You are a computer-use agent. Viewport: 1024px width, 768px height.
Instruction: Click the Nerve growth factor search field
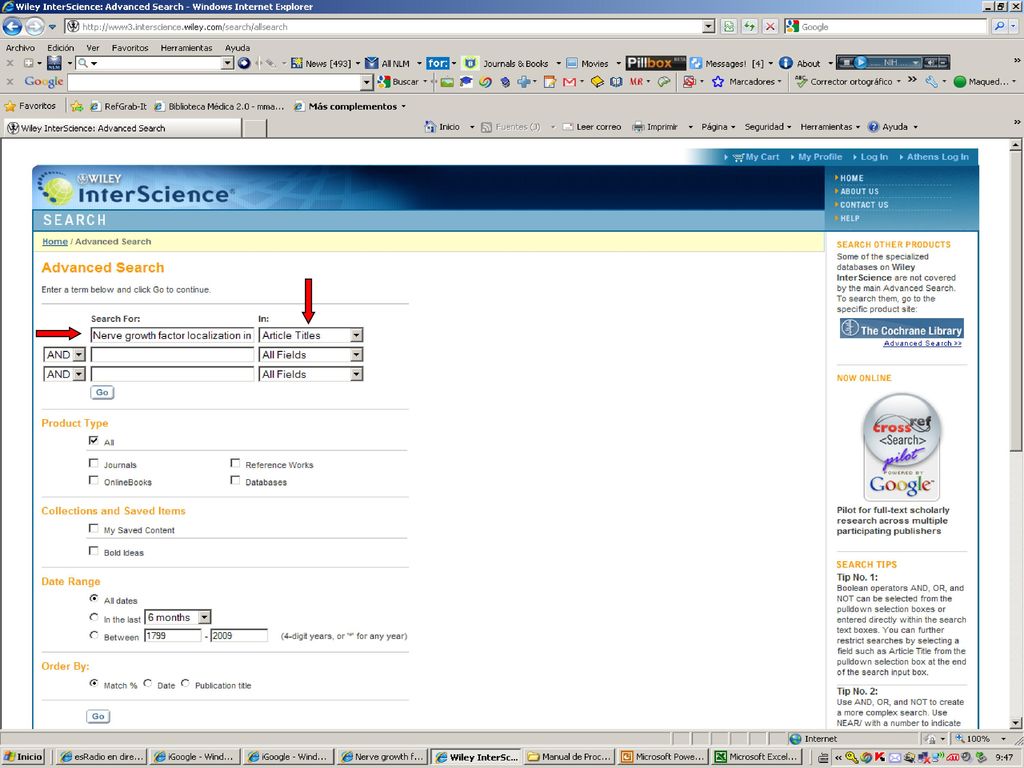pyautogui.click(x=172, y=335)
